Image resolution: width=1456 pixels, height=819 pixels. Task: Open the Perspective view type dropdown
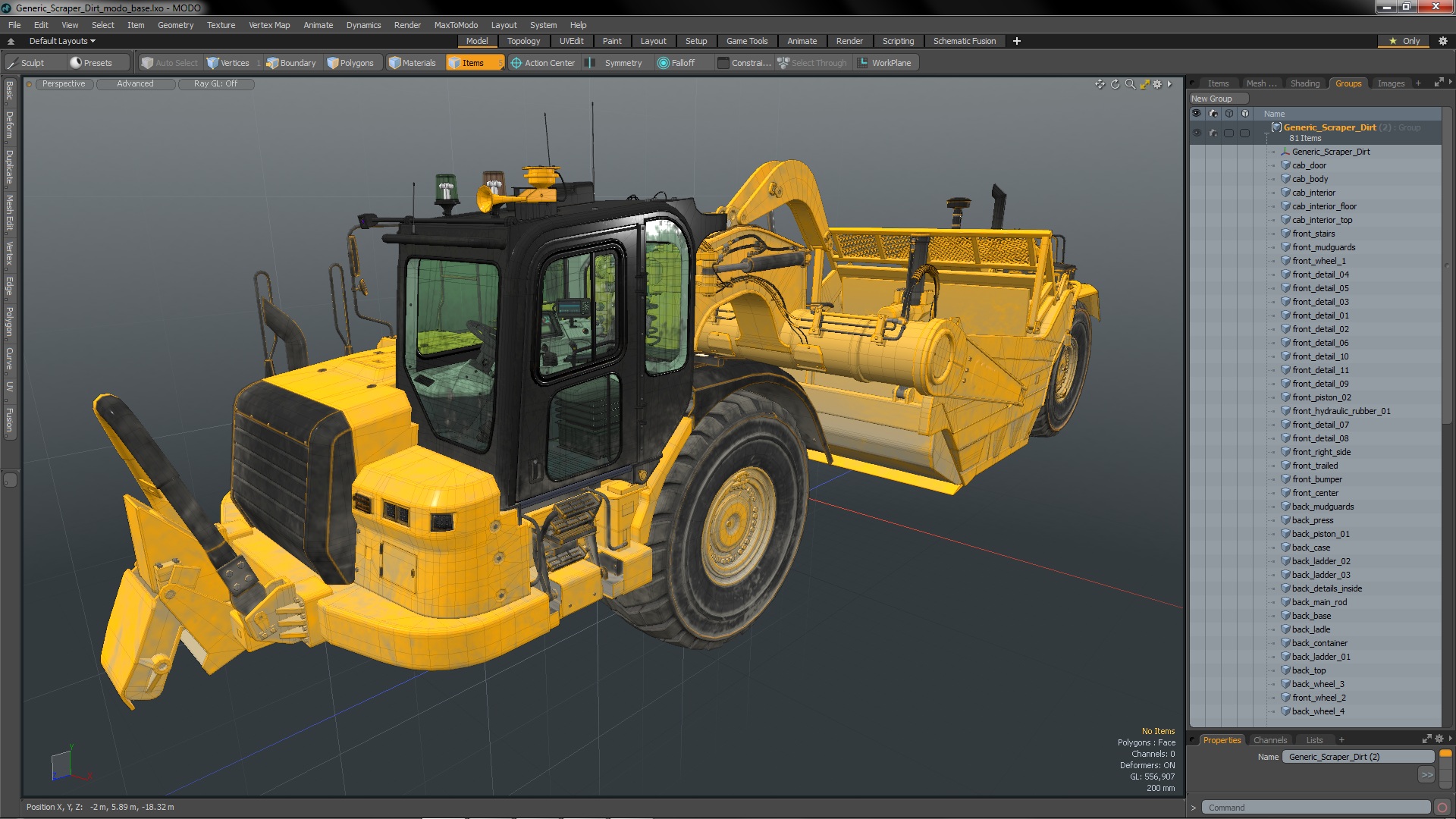[x=64, y=84]
